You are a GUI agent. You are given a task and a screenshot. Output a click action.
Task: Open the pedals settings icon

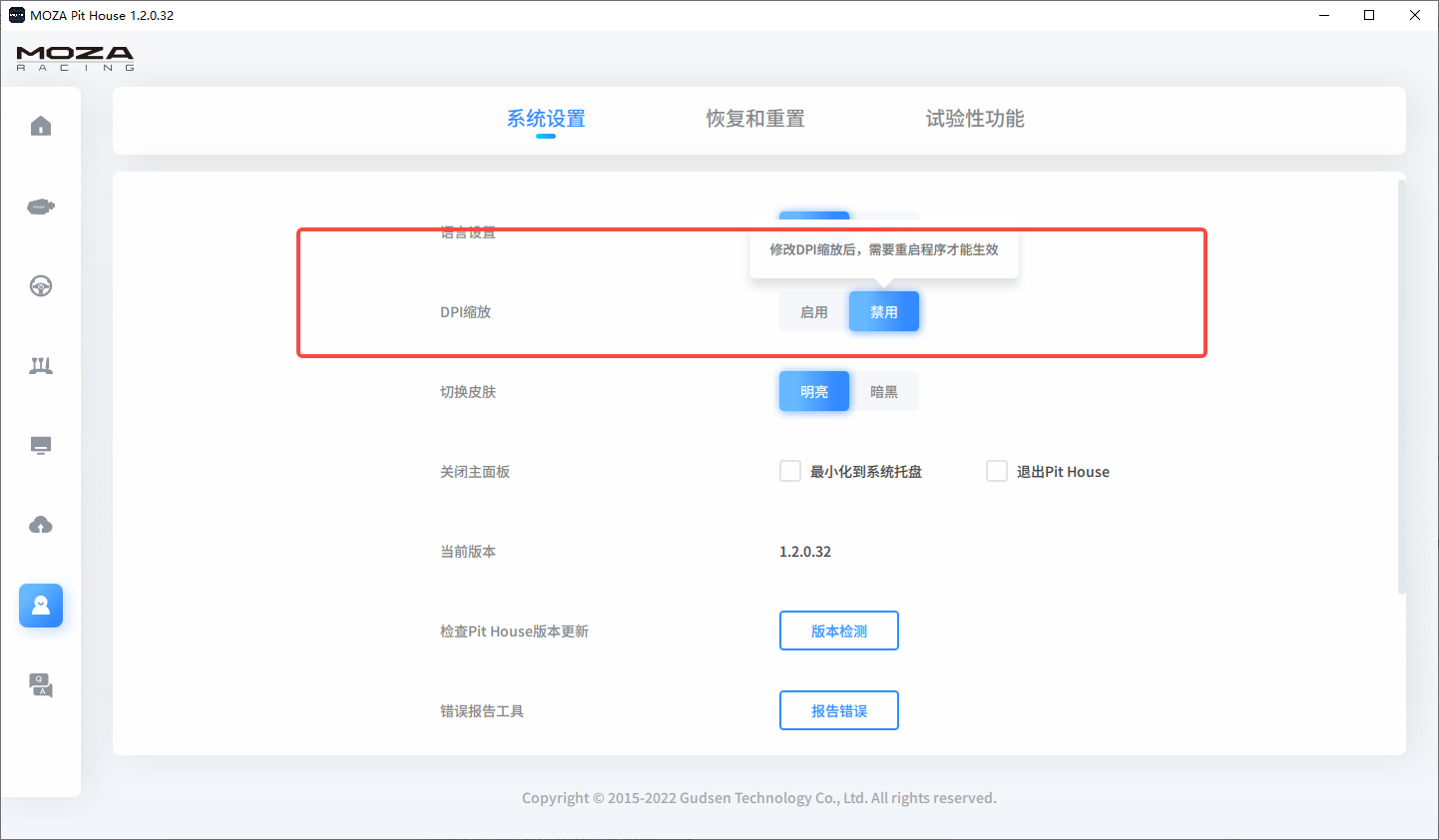(41, 366)
